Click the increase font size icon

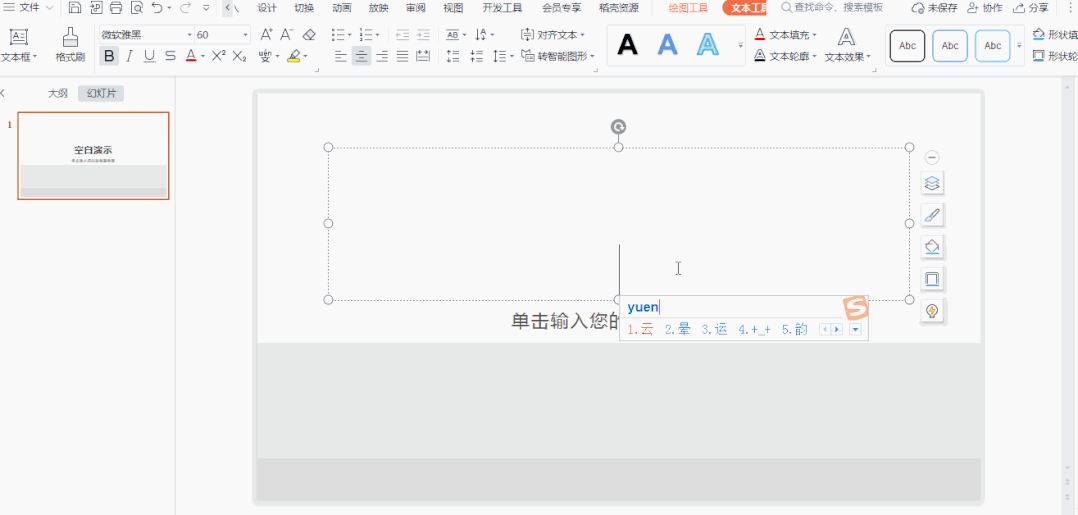point(266,35)
